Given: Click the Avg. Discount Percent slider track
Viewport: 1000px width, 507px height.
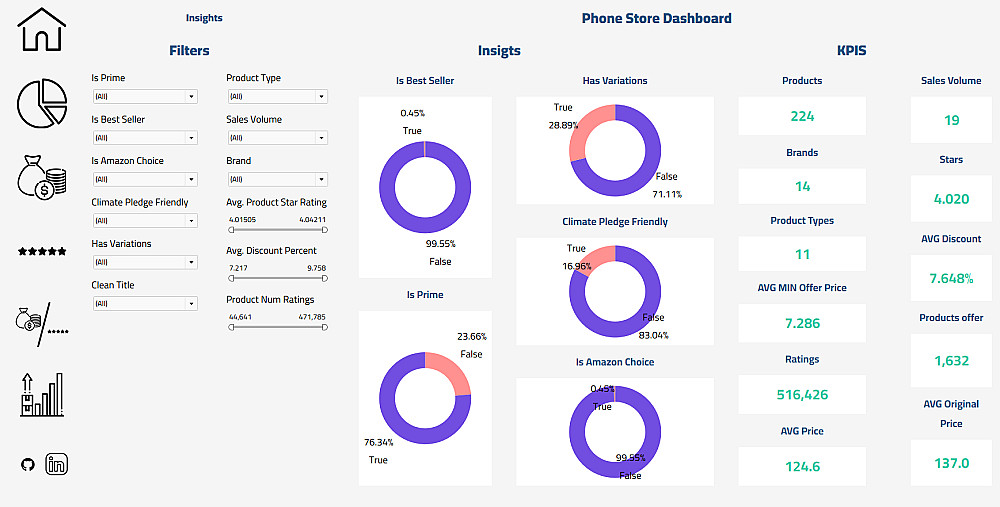Looking at the screenshot, I should [278, 279].
